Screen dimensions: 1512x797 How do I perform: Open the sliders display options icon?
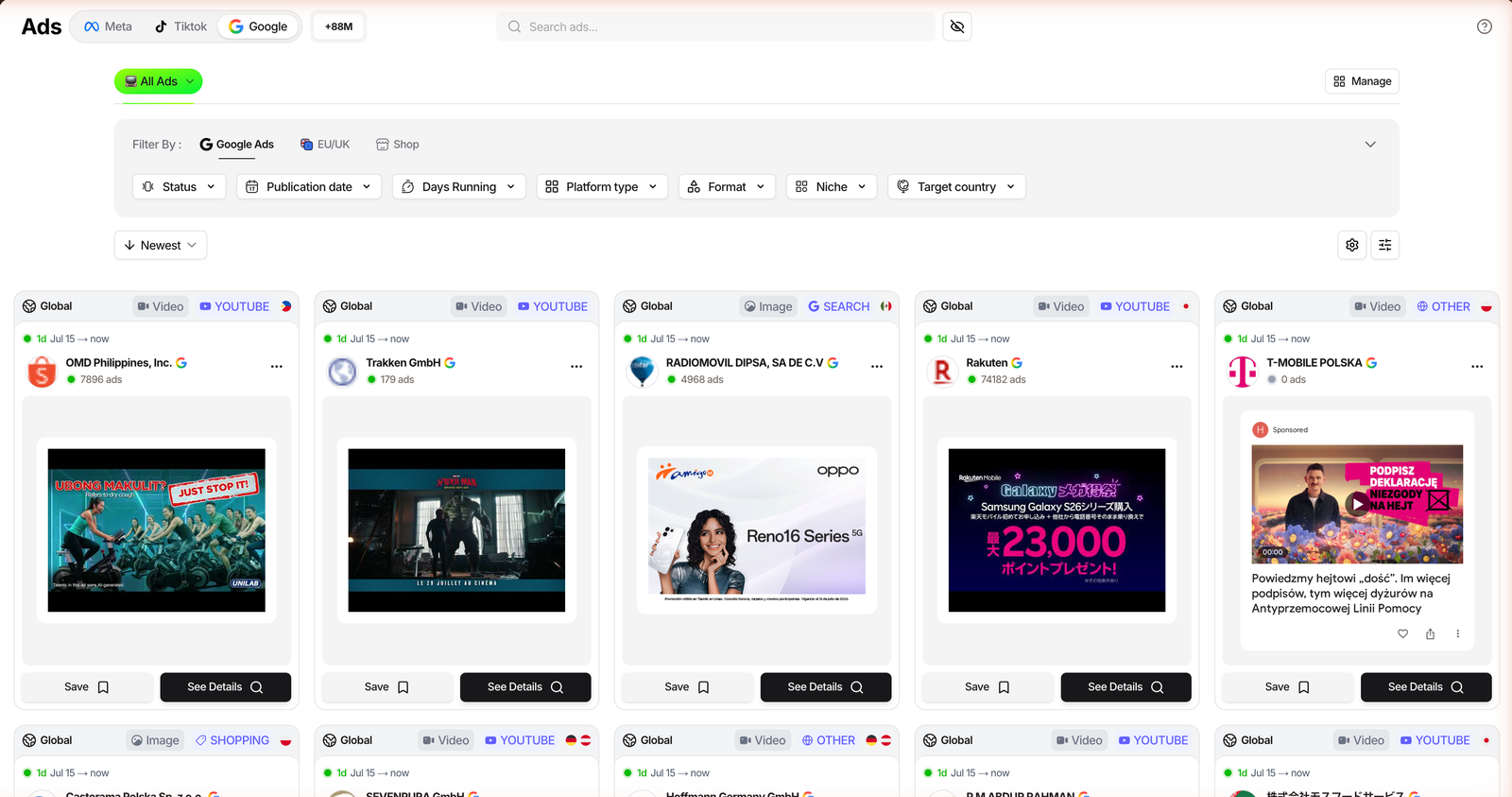(x=1385, y=245)
